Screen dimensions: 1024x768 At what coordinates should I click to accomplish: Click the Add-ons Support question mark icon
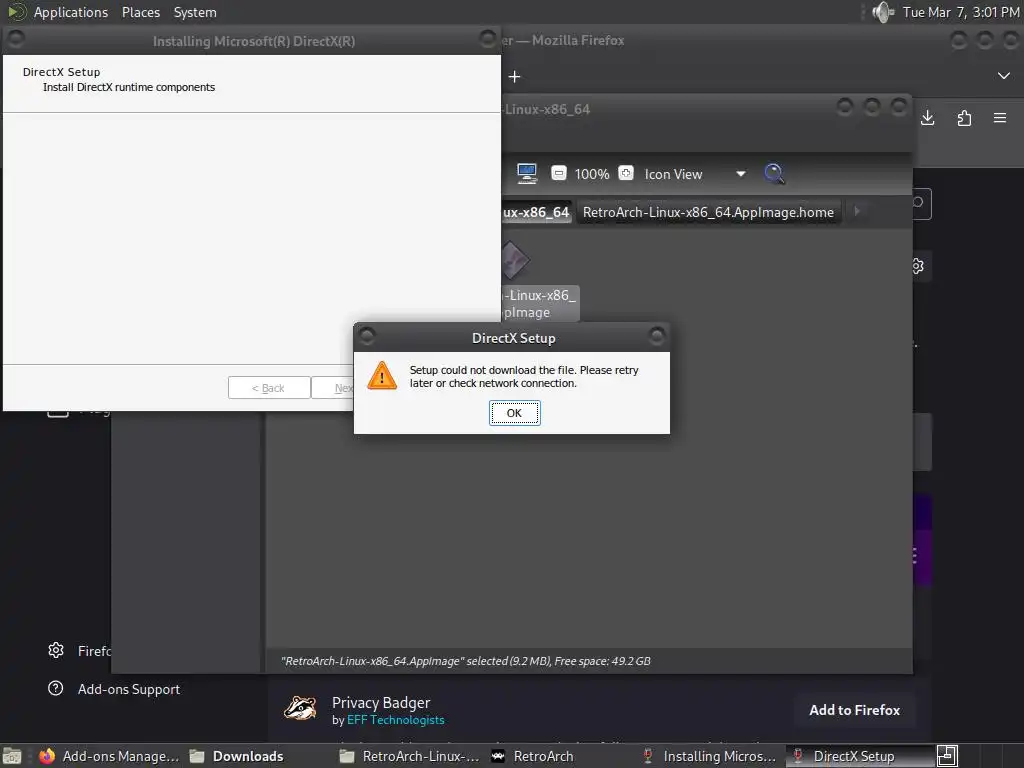pyautogui.click(x=56, y=688)
